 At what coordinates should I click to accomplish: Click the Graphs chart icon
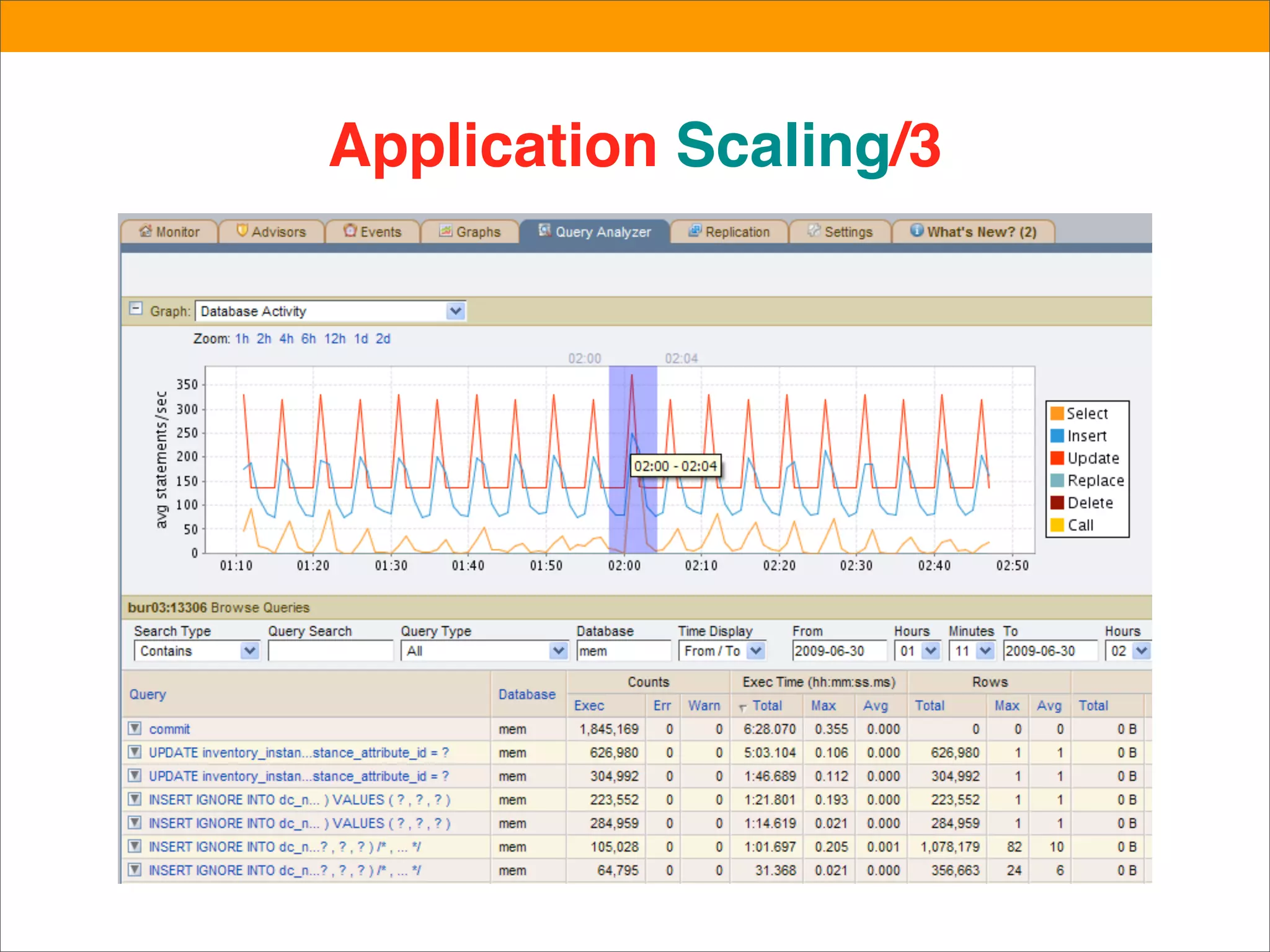tap(446, 231)
